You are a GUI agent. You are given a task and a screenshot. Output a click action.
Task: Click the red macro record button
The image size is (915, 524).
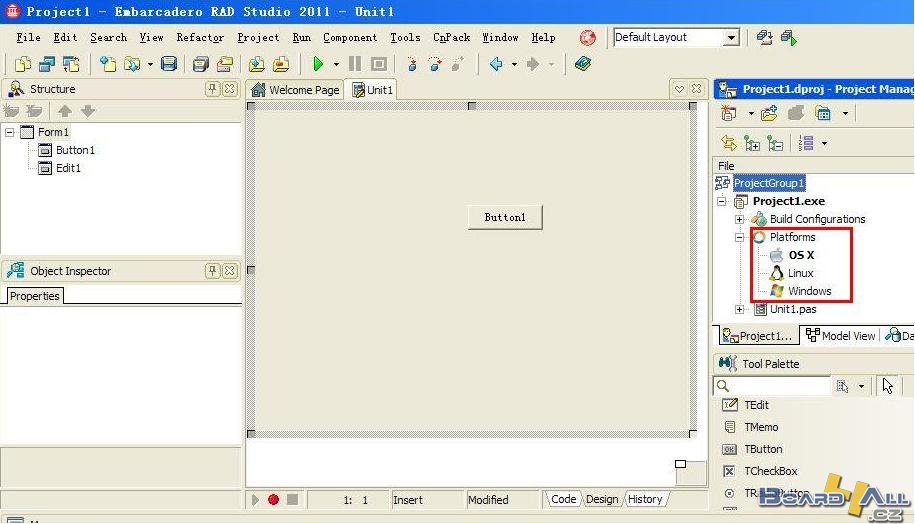[x=273, y=499]
